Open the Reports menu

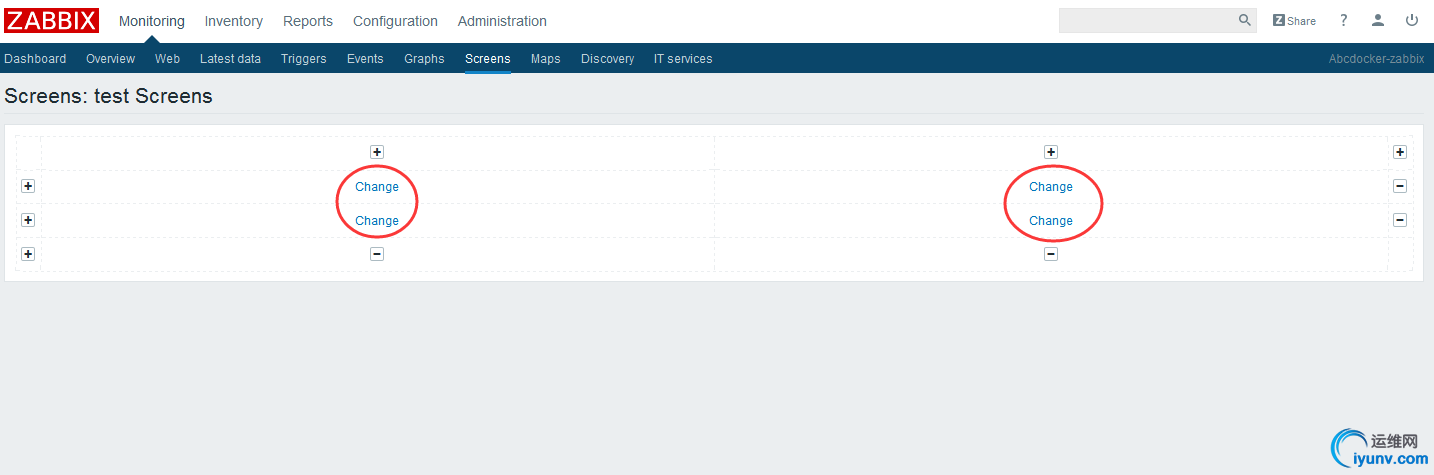click(308, 21)
